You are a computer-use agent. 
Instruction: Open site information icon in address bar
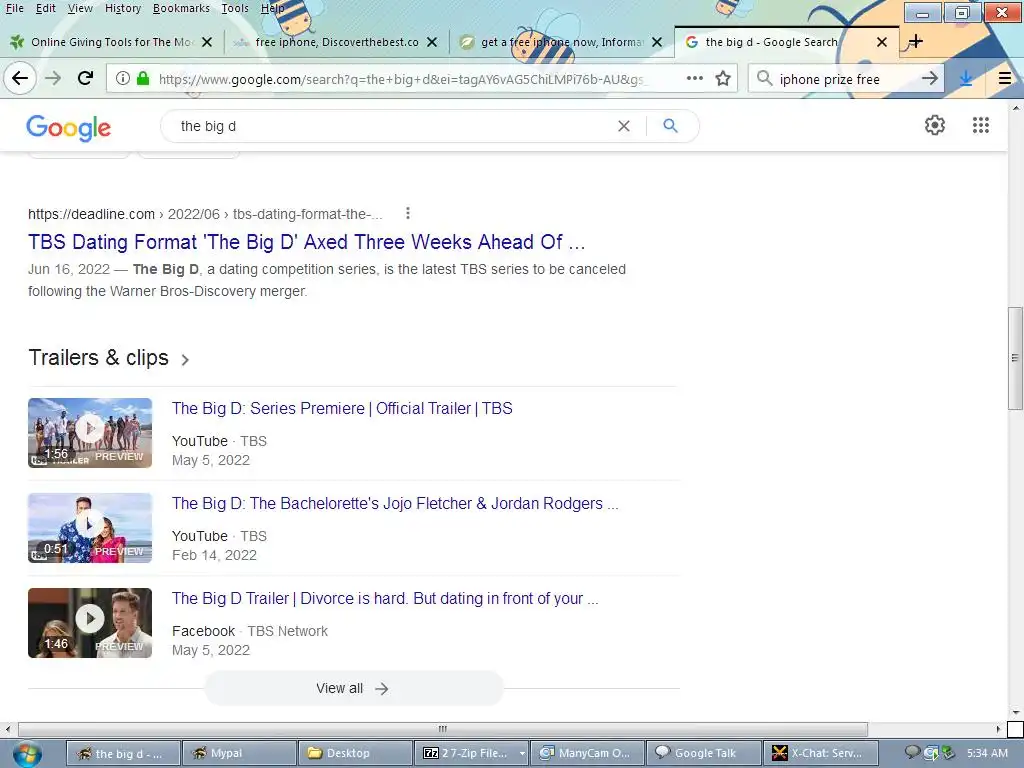[x=122, y=79]
